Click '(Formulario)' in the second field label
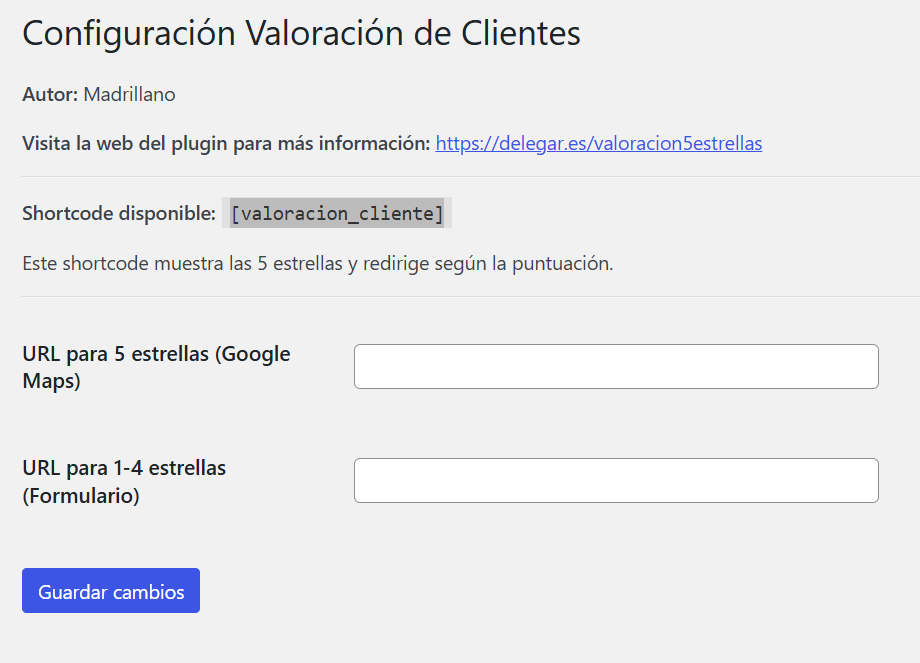Image resolution: width=920 pixels, height=663 pixels. tap(81, 495)
